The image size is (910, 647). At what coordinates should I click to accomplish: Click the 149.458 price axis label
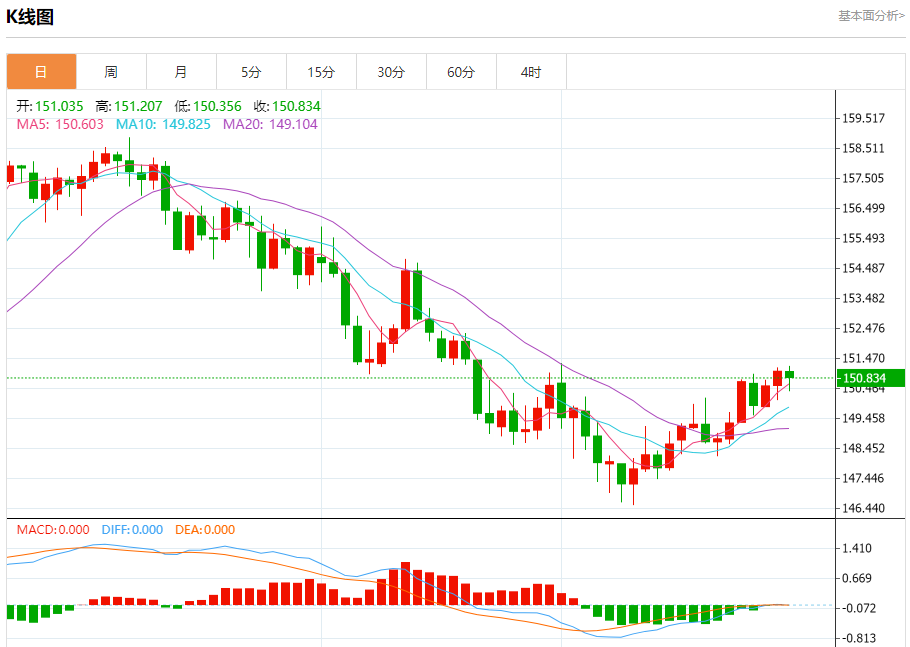pyautogui.click(x=864, y=418)
